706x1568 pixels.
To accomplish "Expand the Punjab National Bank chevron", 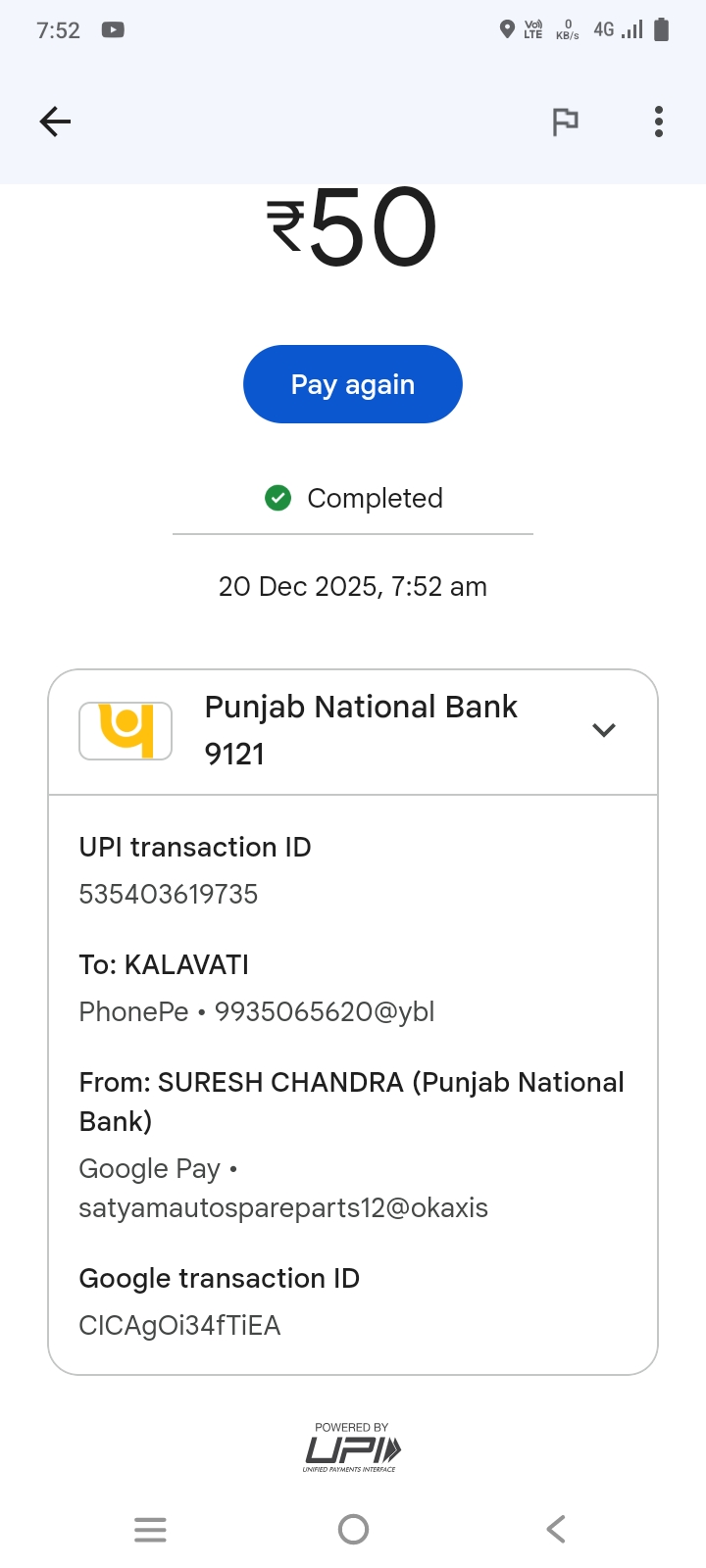I will 604,730.
